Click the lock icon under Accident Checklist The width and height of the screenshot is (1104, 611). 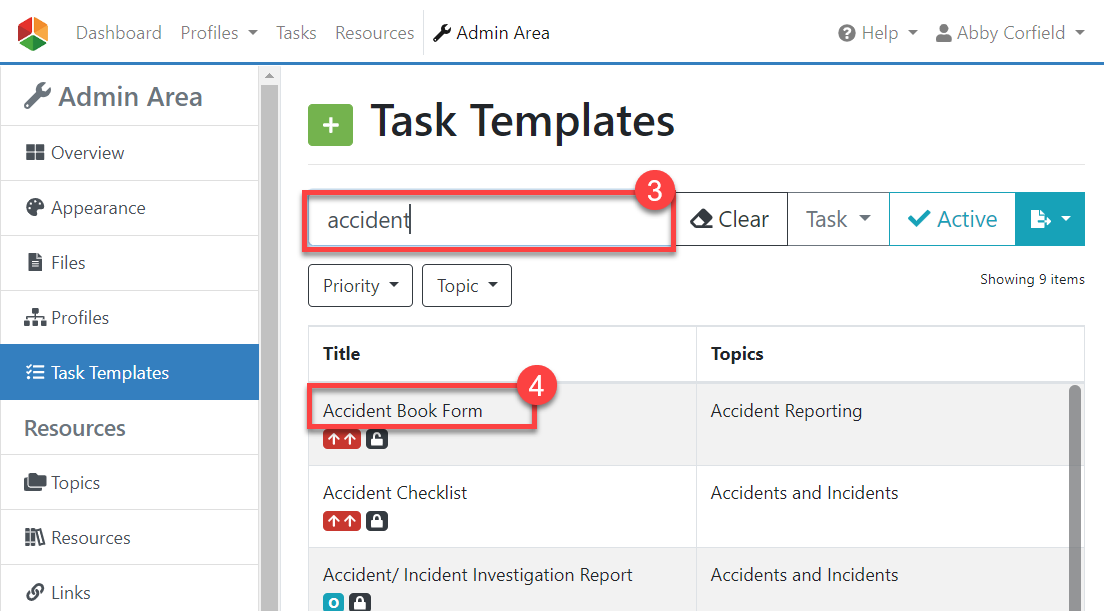pyautogui.click(x=377, y=521)
